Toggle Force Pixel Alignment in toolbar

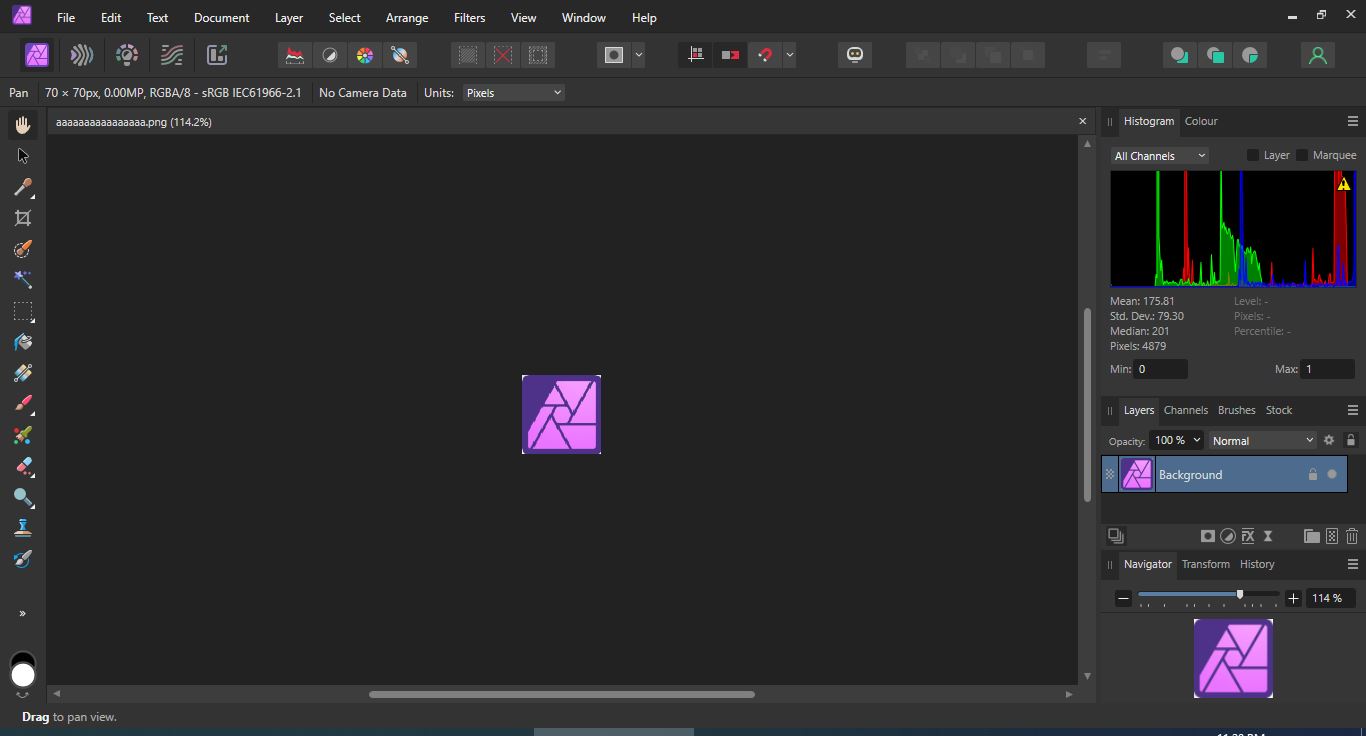point(696,55)
